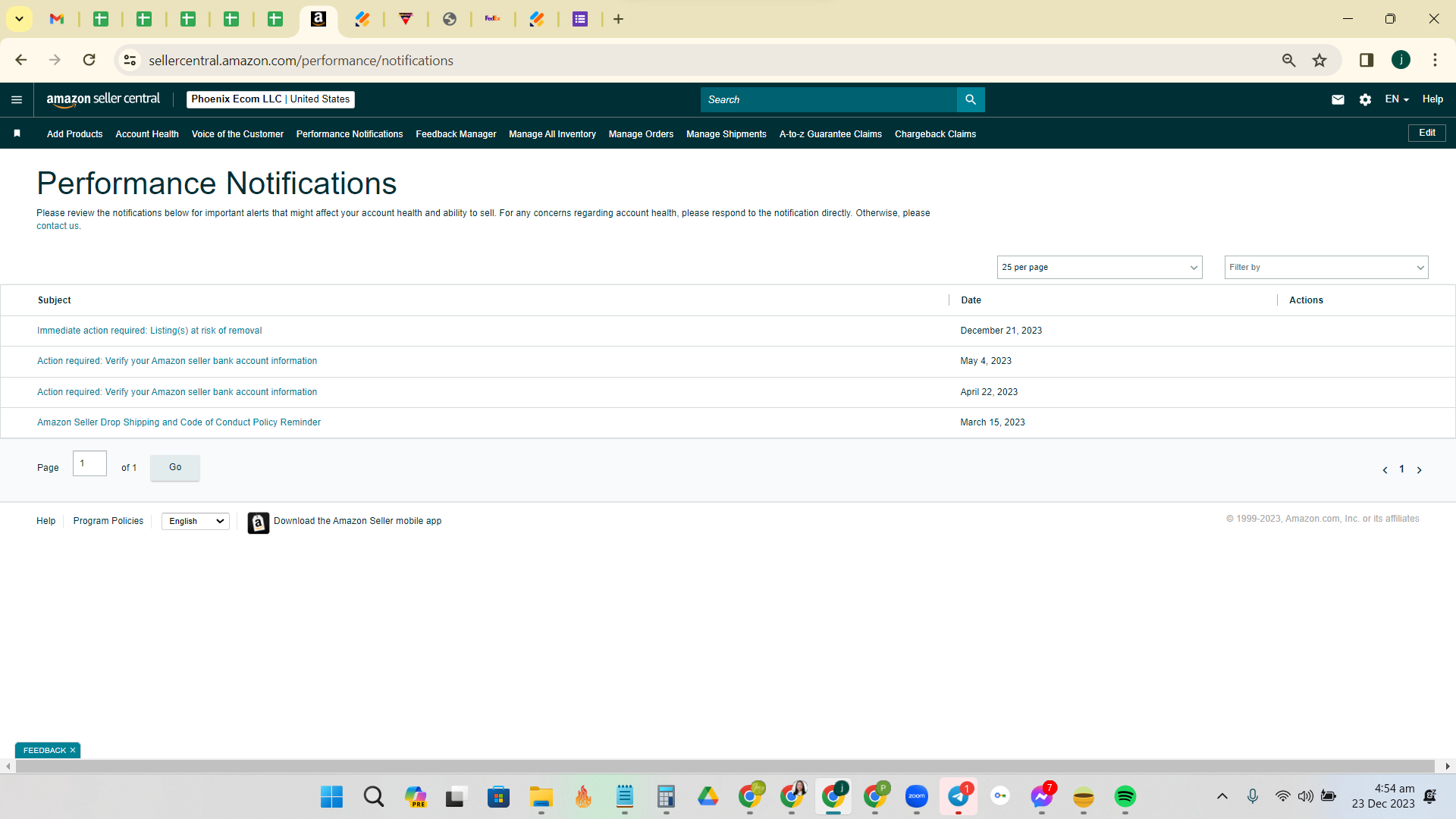Switch to the Gmail browser tab
Viewport: 1456px width, 819px height.
(x=57, y=19)
